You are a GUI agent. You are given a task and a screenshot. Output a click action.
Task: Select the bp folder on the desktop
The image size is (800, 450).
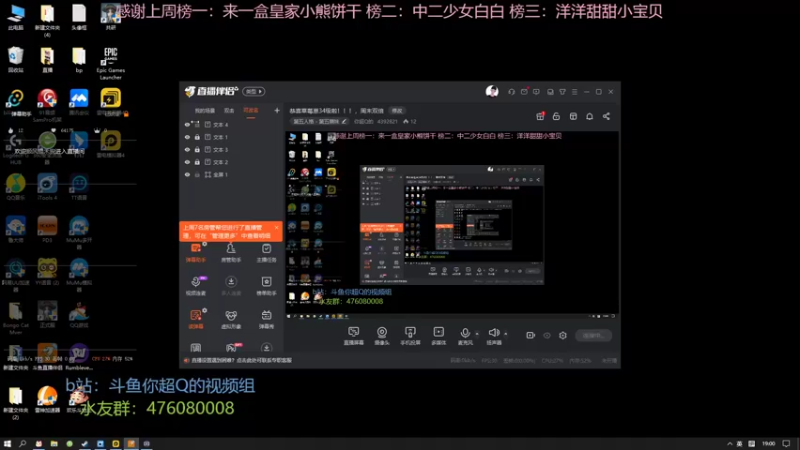click(79, 60)
